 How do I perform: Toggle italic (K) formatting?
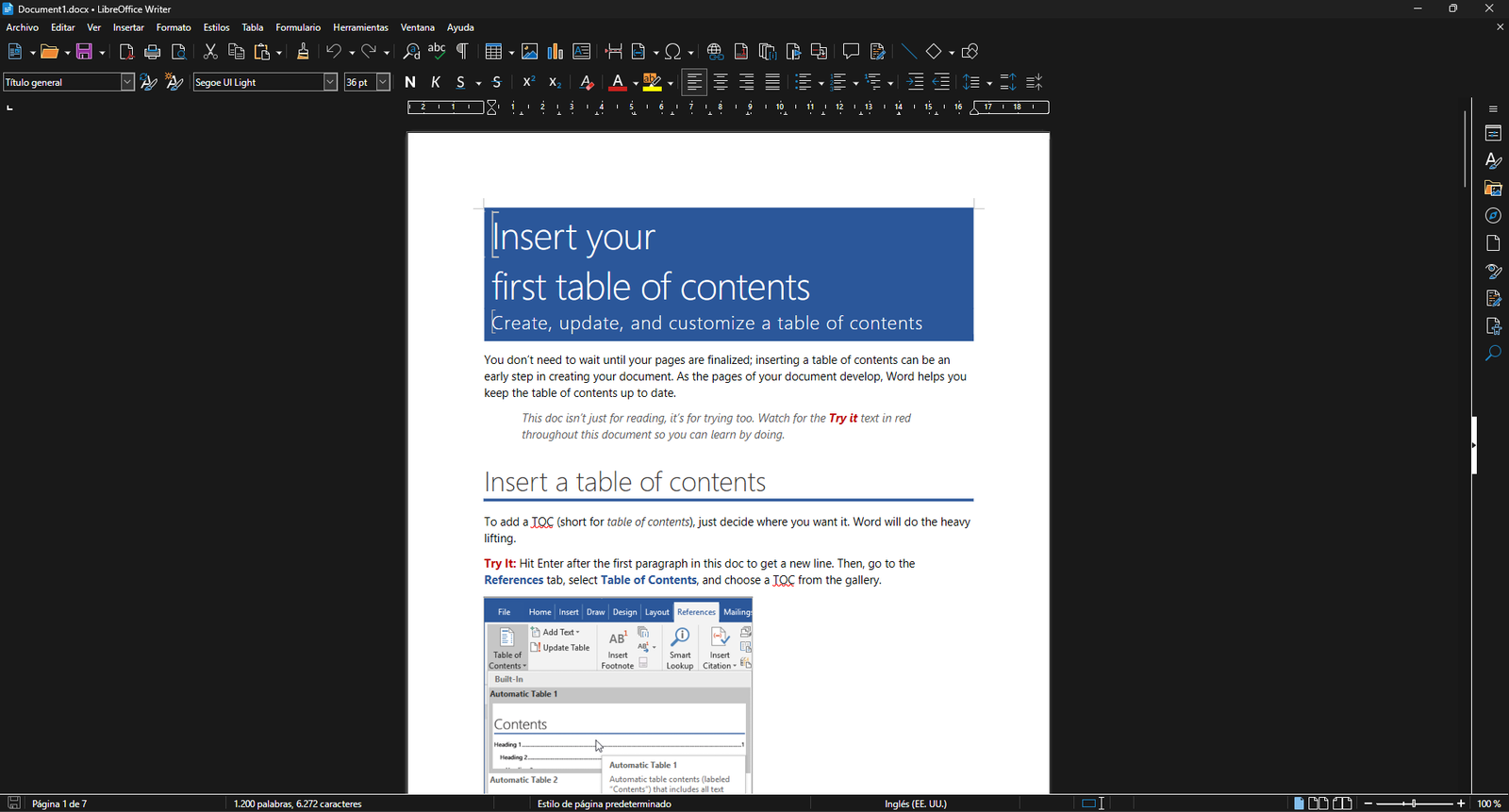pos(436,83)
